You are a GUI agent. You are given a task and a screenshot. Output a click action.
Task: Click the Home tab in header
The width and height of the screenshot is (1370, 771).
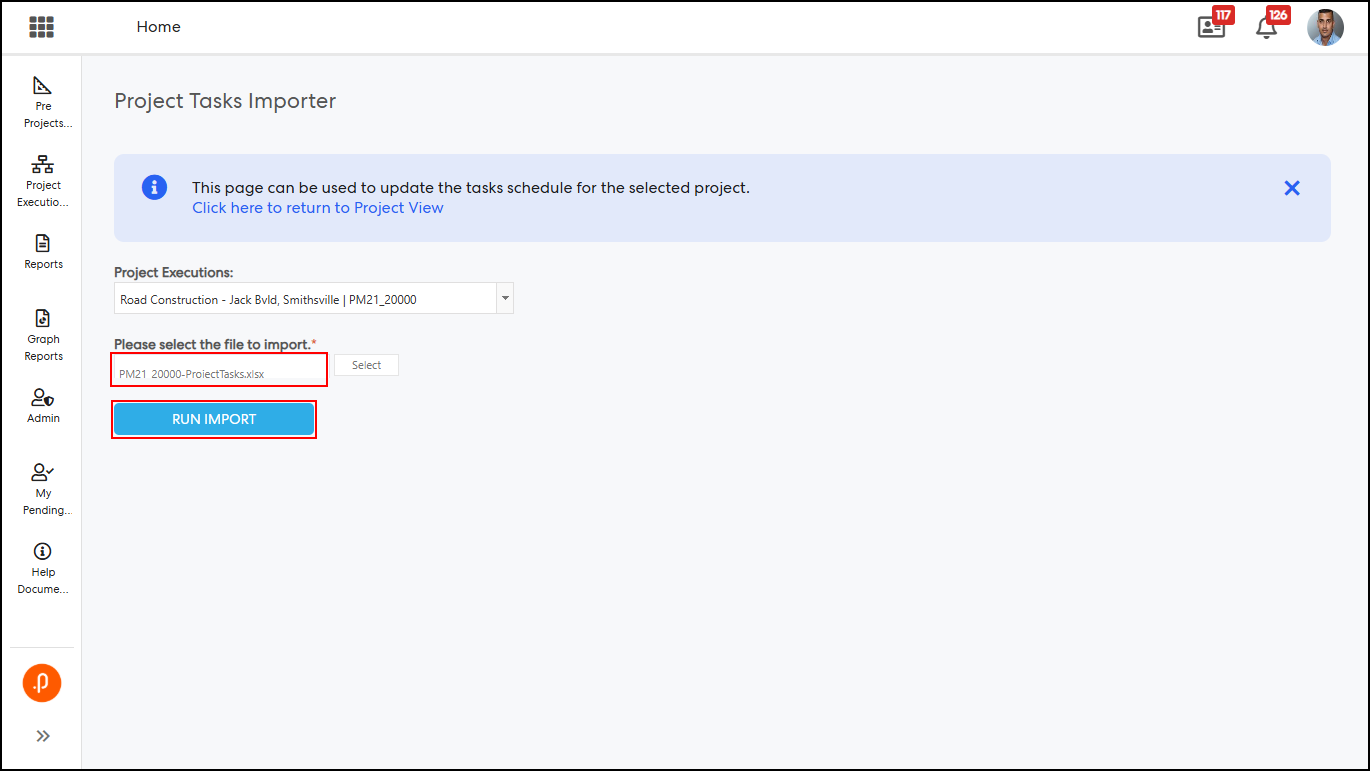[158, 27]
